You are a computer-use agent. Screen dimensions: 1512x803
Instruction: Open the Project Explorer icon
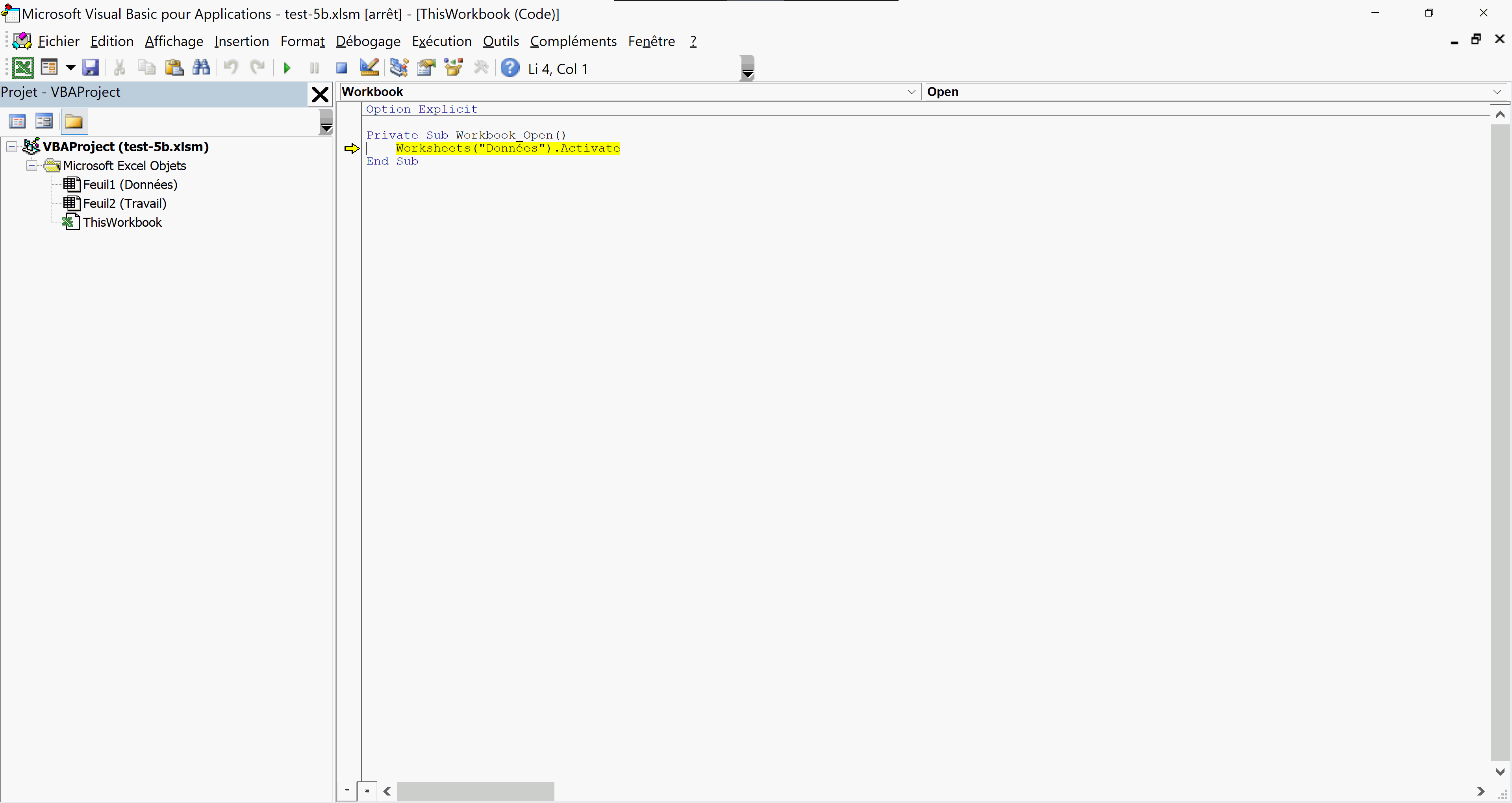coord(398,68)
